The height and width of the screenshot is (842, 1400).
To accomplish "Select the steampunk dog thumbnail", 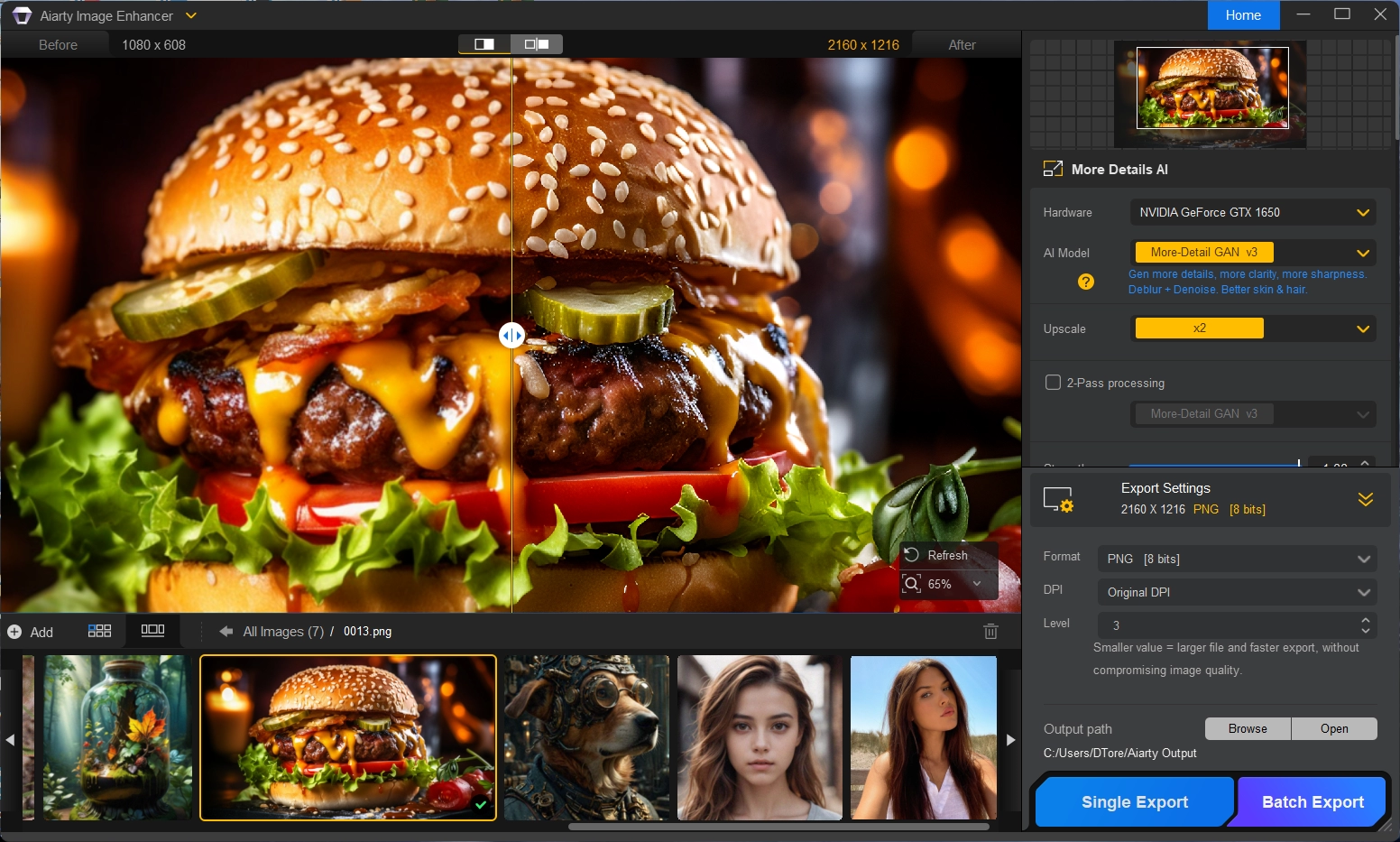I will (586, 737).
